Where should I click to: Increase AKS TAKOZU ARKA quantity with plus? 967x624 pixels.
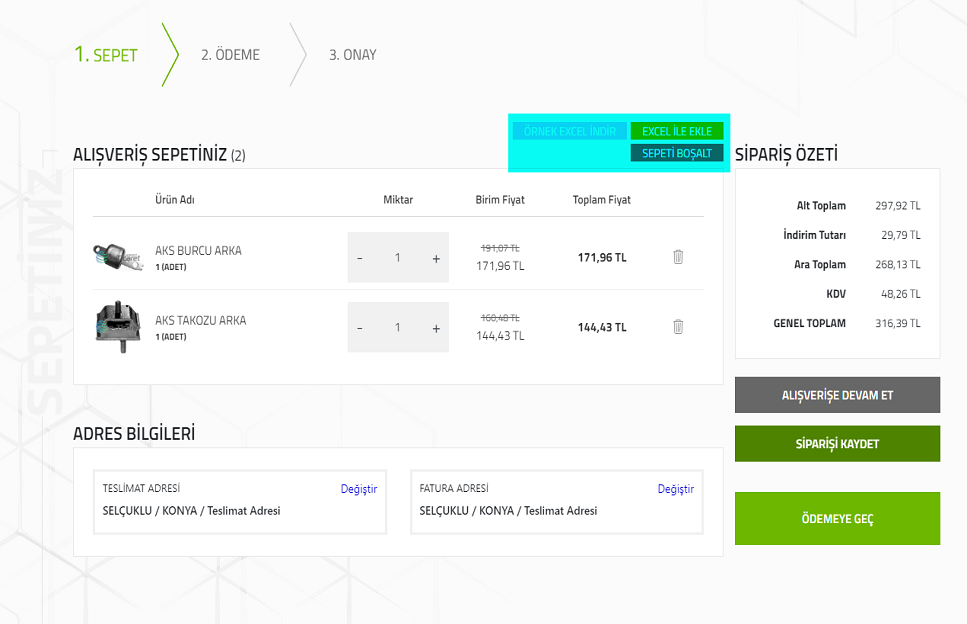[436, 328]
